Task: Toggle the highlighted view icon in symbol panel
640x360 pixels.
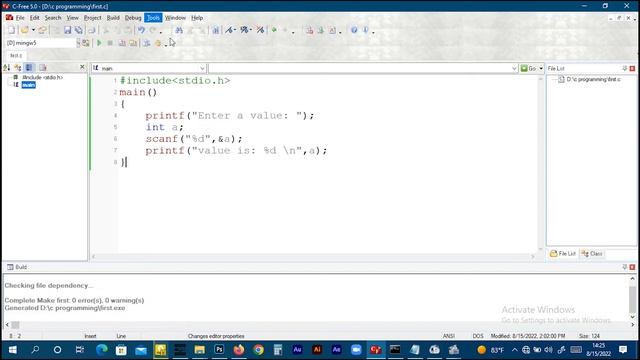Action: 29,68
